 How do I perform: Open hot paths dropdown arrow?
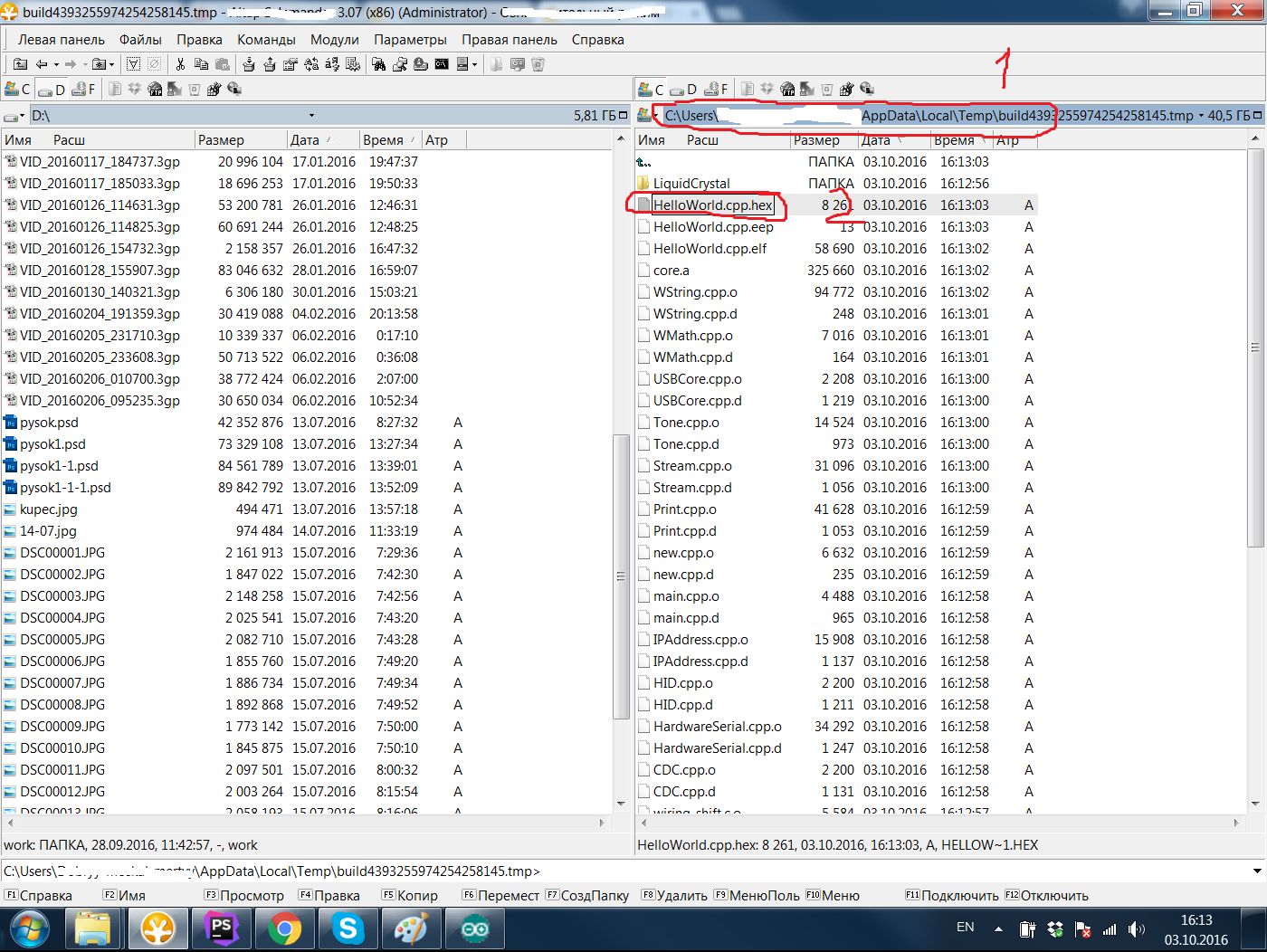(111, 64)
